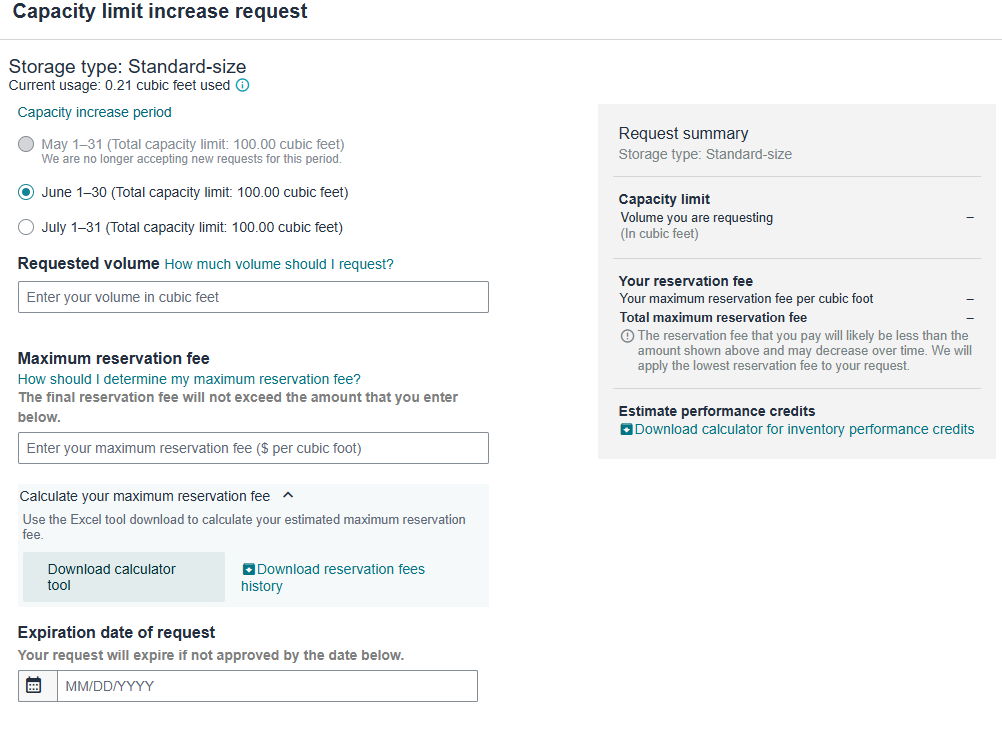Click the notice icon under total reservation fee
The image size is (1002, 741).
pos(627,336)
